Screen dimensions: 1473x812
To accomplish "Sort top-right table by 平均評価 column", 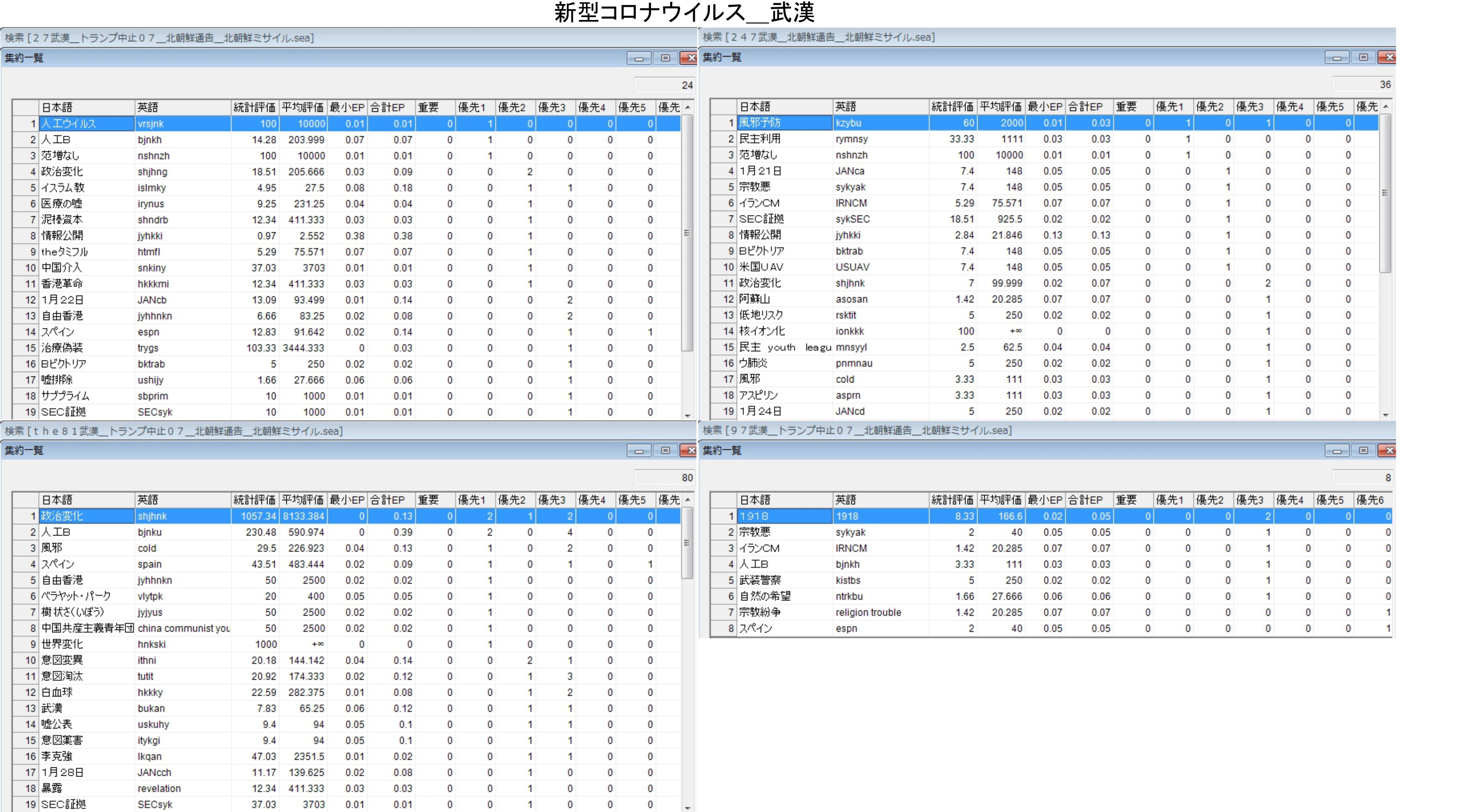I will tap(1000, 107).
